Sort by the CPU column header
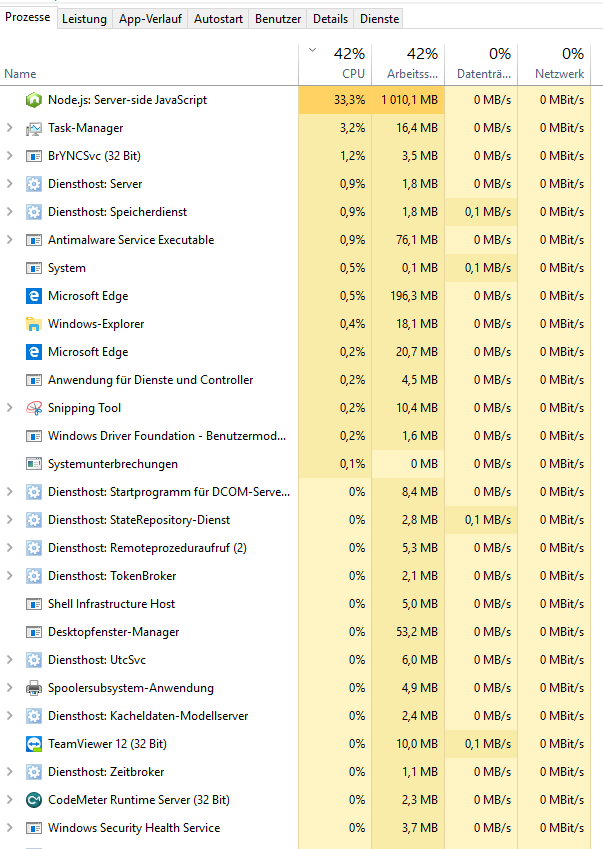The width and height of the screenshot is (603, 849). coord(335,64)
